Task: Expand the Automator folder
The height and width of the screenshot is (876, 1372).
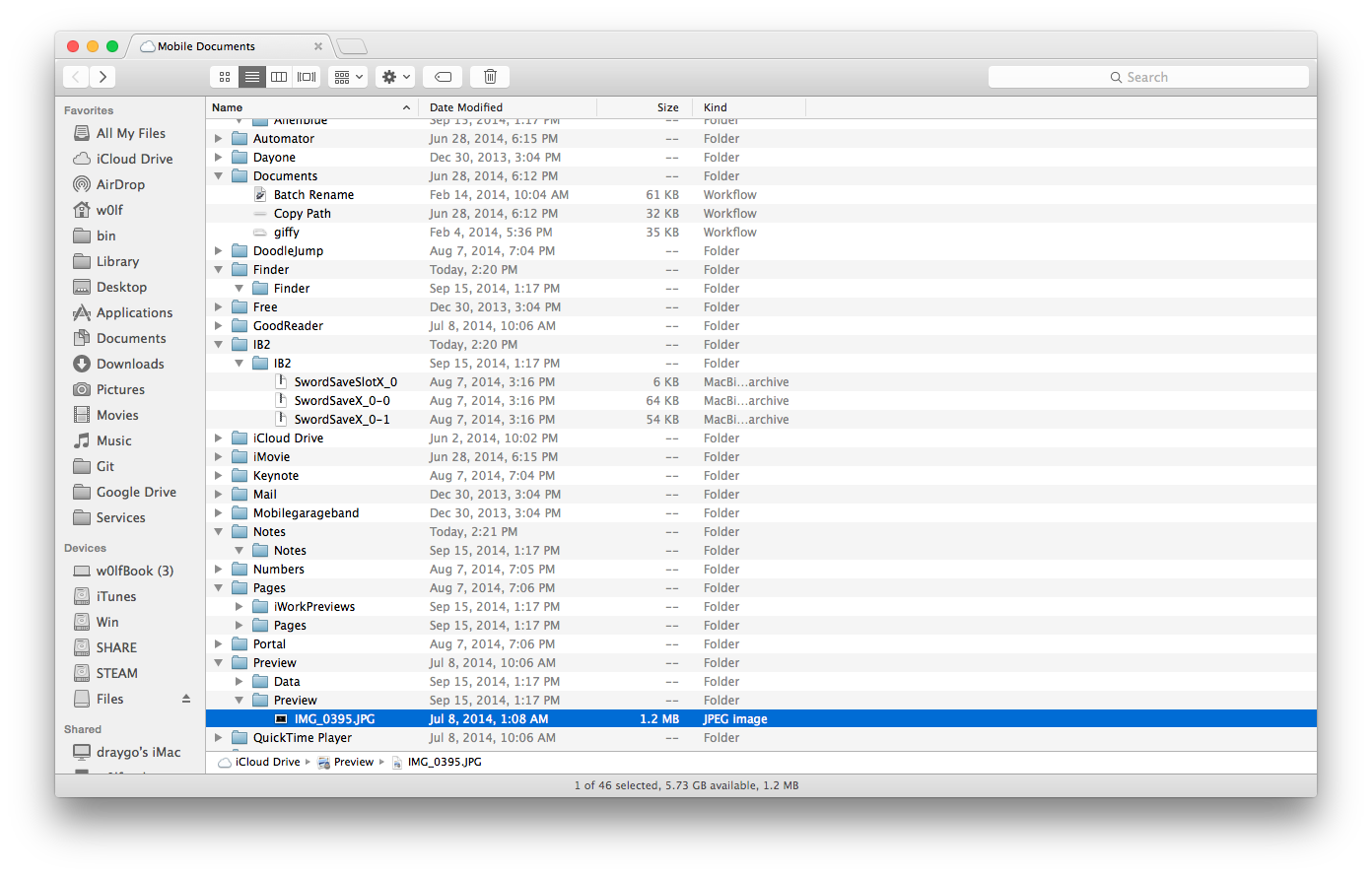Action: tap(219, 139)
